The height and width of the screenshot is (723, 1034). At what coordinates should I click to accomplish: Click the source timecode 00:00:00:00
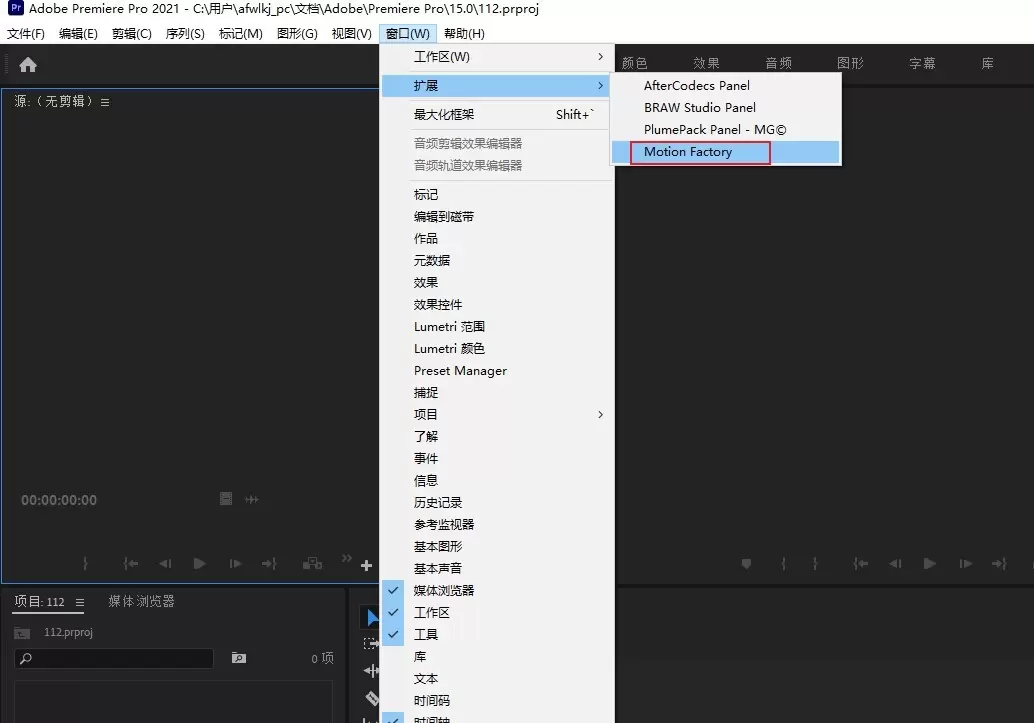(x=59, y=500)
